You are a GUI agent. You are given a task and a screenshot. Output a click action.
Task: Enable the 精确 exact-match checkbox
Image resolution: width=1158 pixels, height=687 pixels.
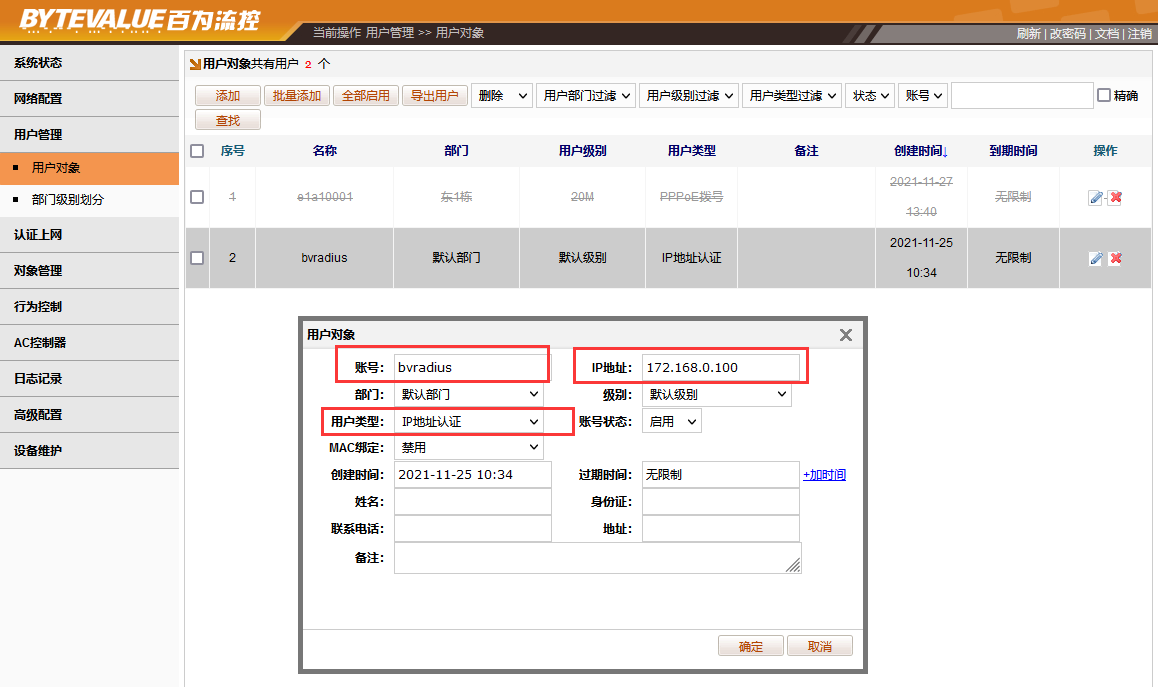(1104, 96)
